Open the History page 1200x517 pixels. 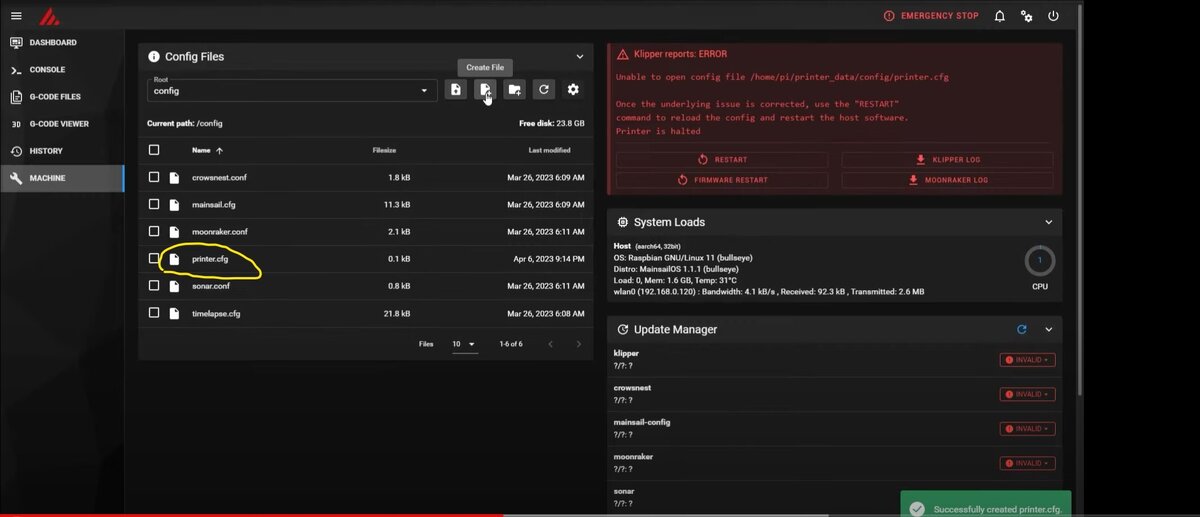[62, 151]
